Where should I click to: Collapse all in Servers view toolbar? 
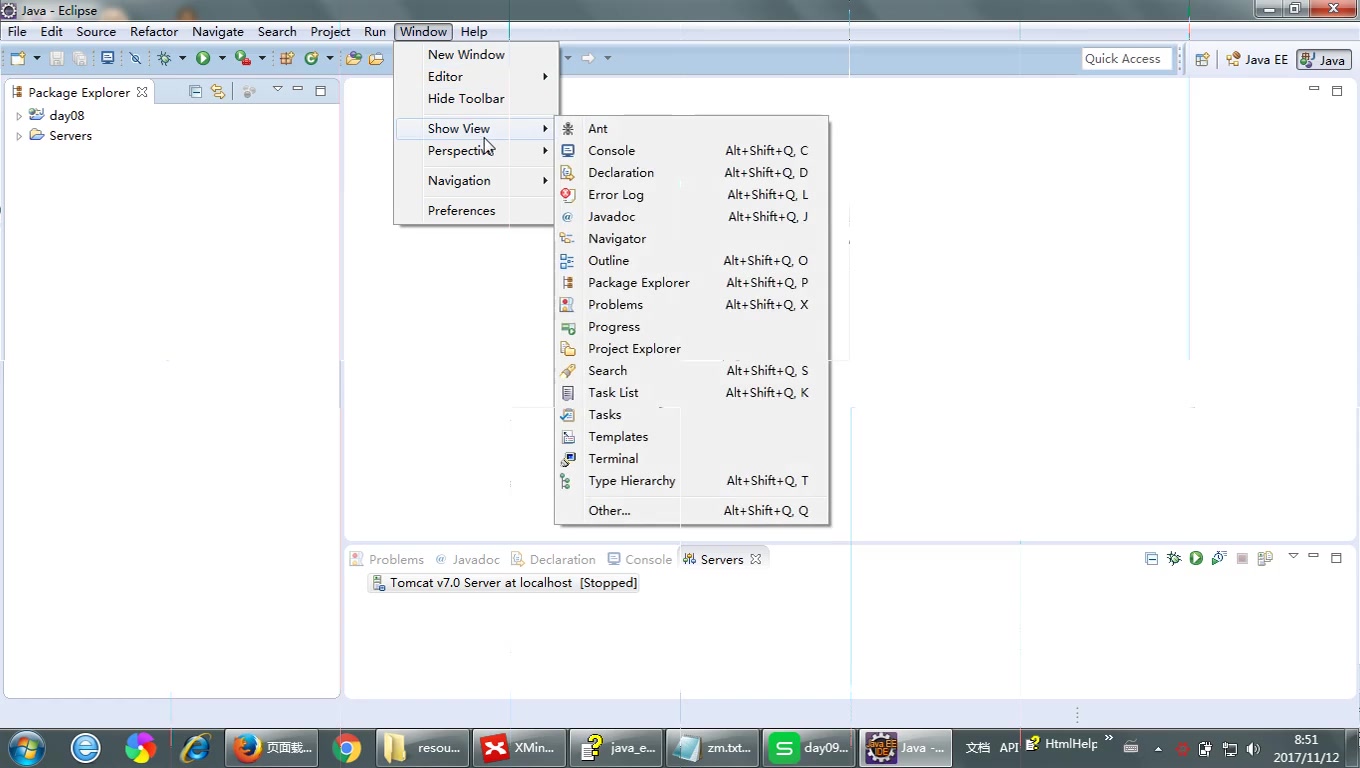1151,559
